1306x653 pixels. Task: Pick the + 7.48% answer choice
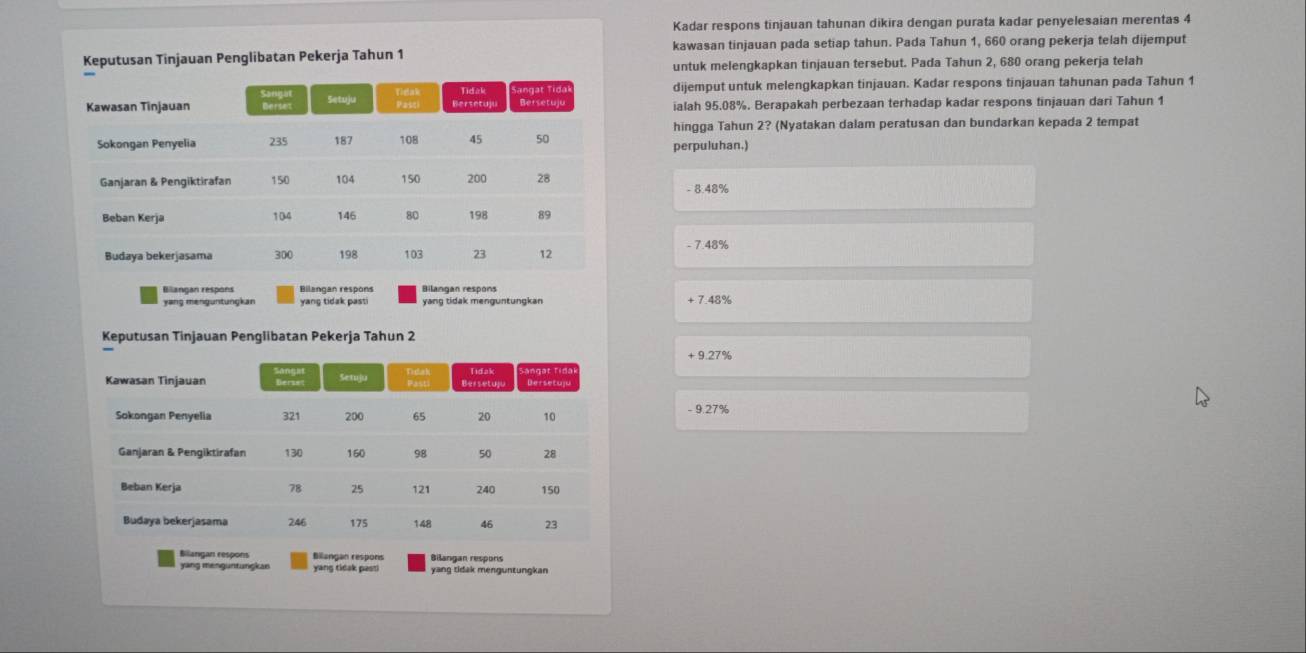[x=853, y=300]
